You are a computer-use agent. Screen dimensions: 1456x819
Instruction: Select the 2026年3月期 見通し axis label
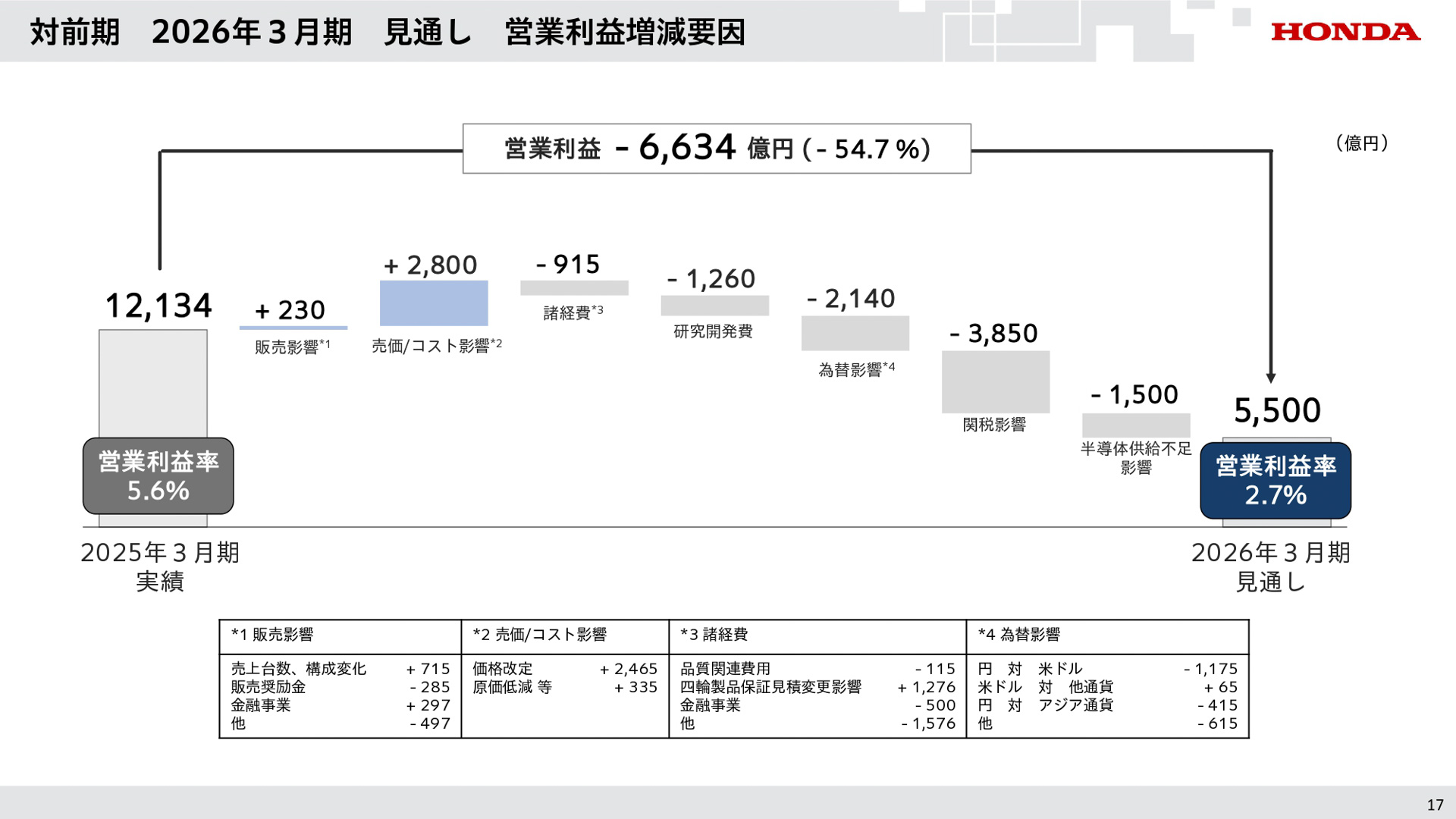[x=1272, y=567]
